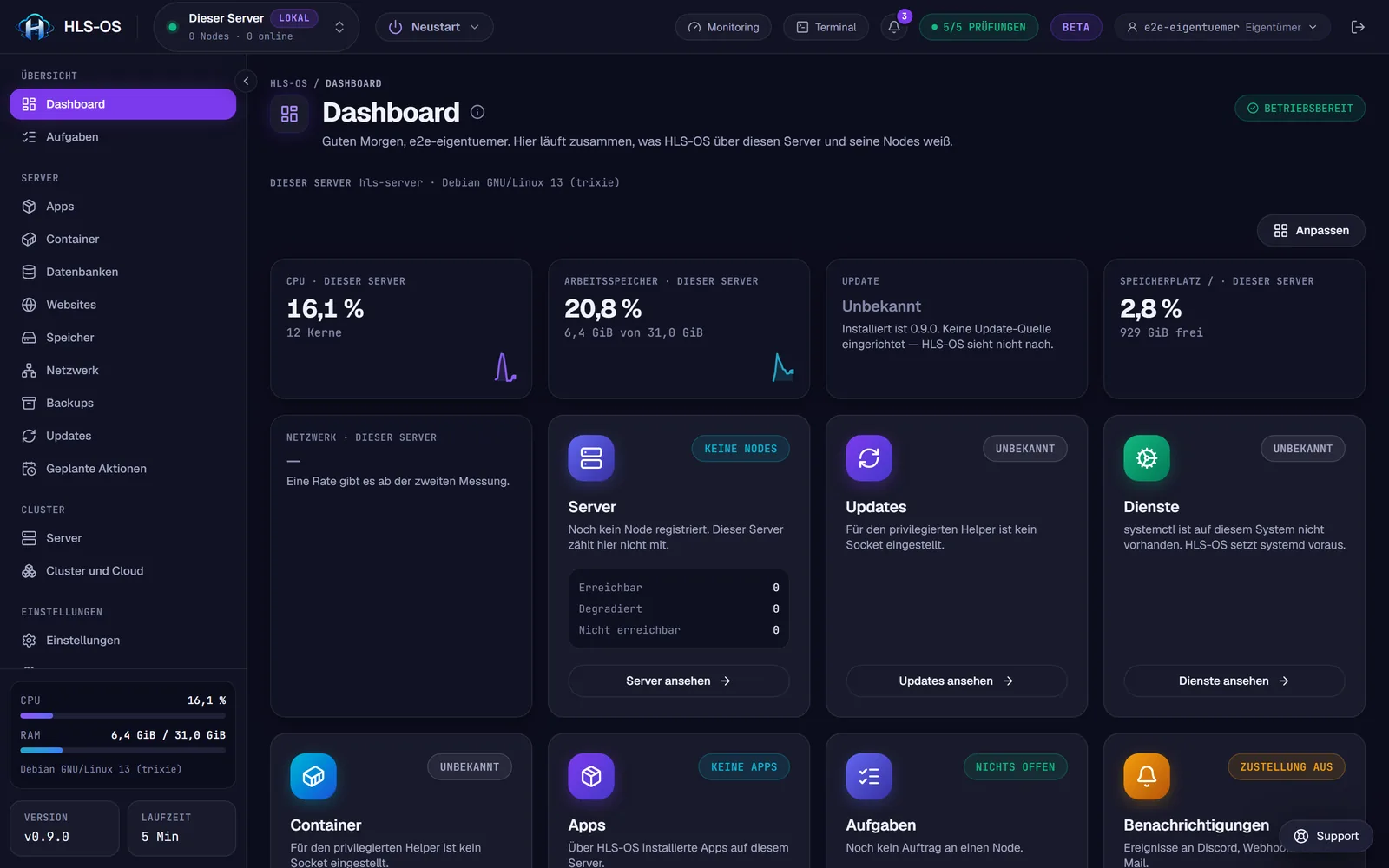Click the 20,8 % memory value
Viewport: 1389px width, 868px height.
[x=602, y=308]
